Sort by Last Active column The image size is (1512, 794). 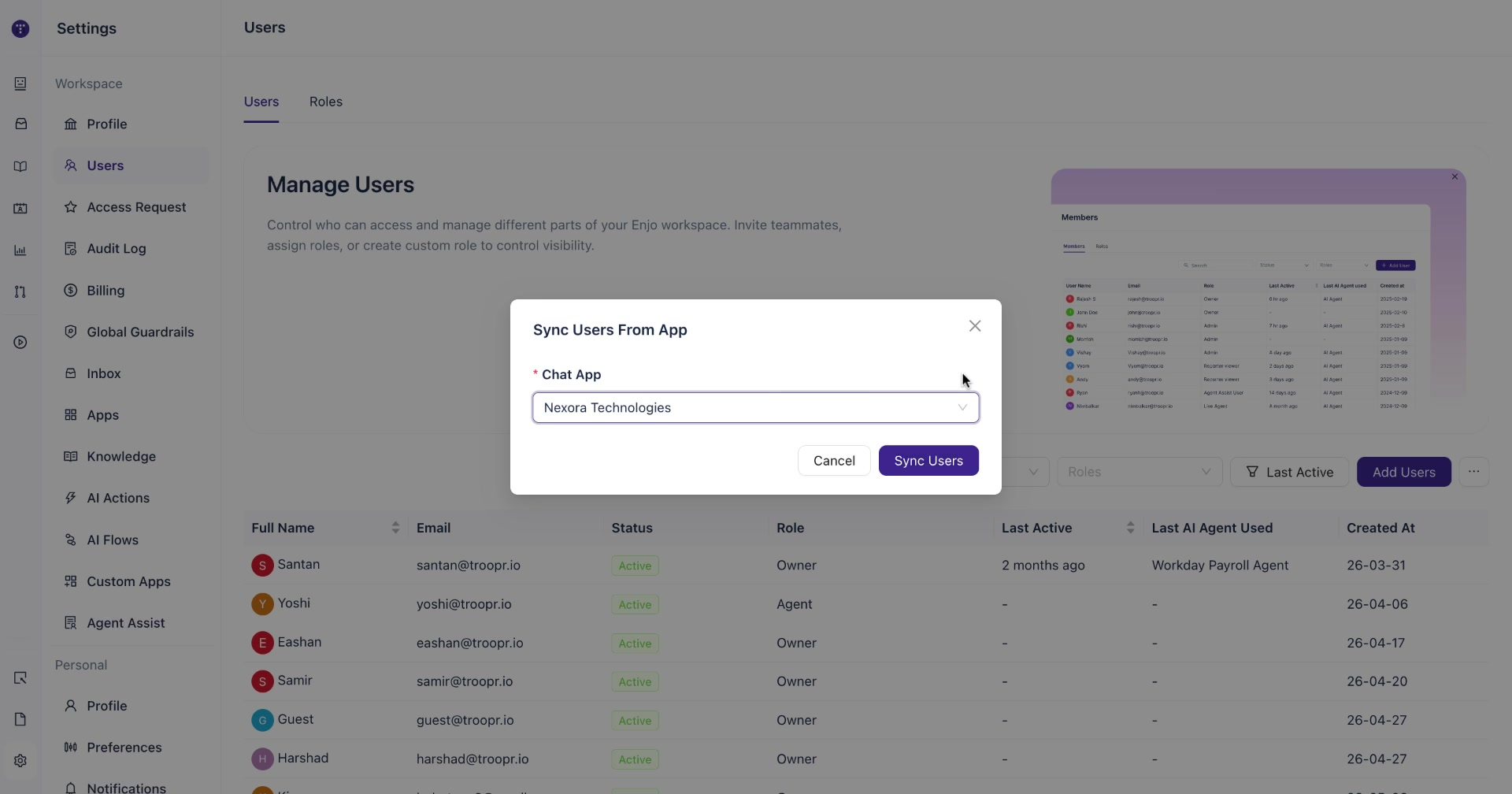[x=1130, y=528]
